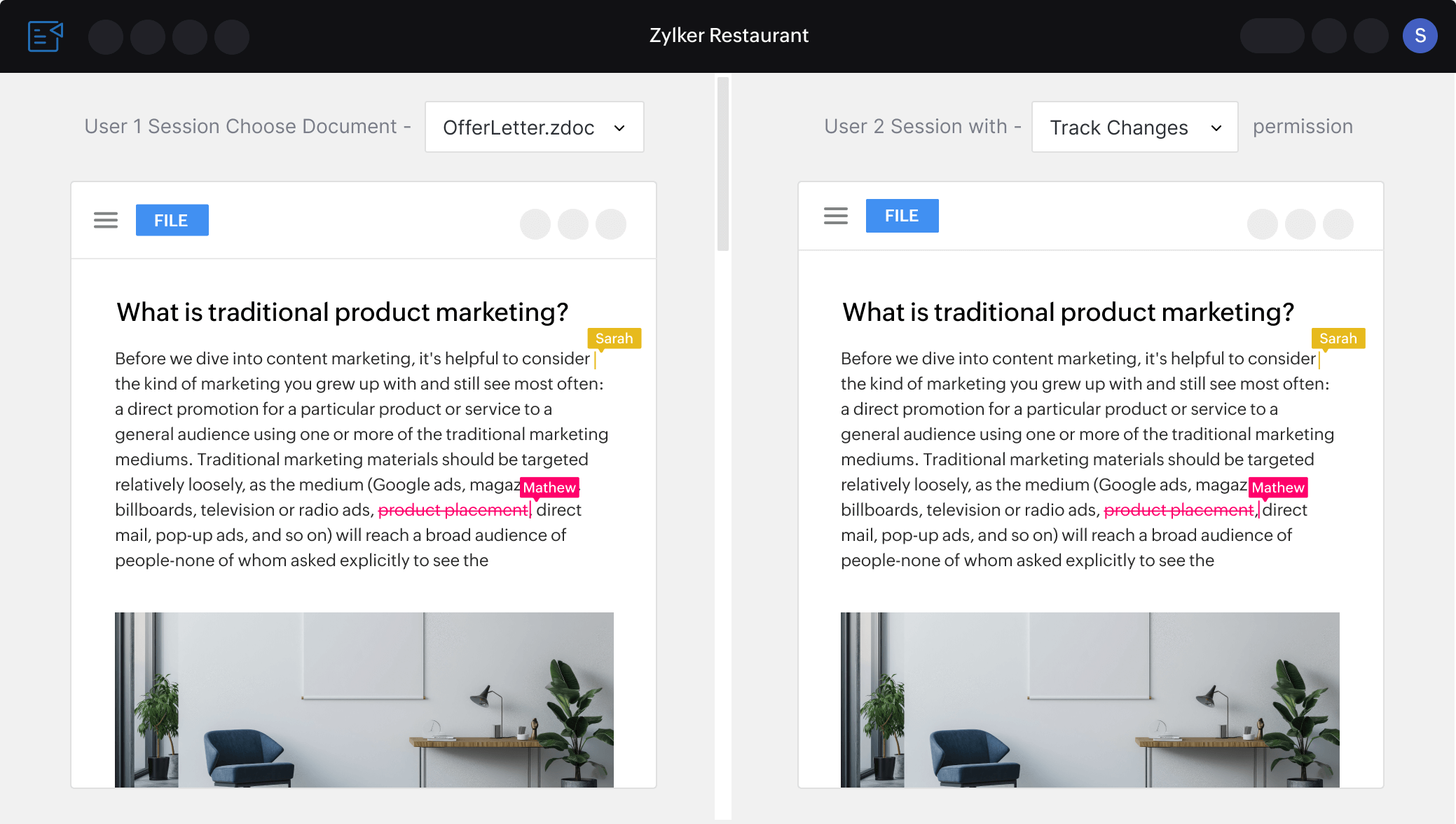Viewport: 1456px width, 824px height.
Task: Click the Zylker Restaurant title
Action: tap(728, 35)
